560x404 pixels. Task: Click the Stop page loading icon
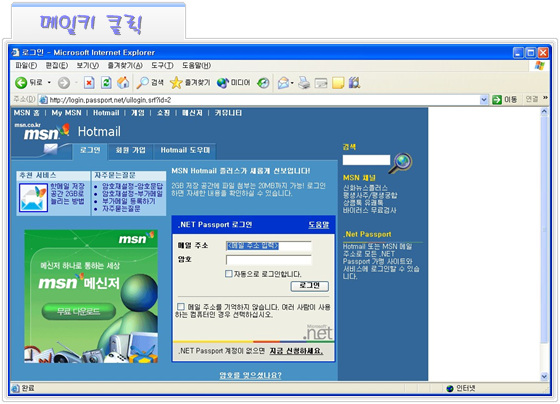(89, 83)
